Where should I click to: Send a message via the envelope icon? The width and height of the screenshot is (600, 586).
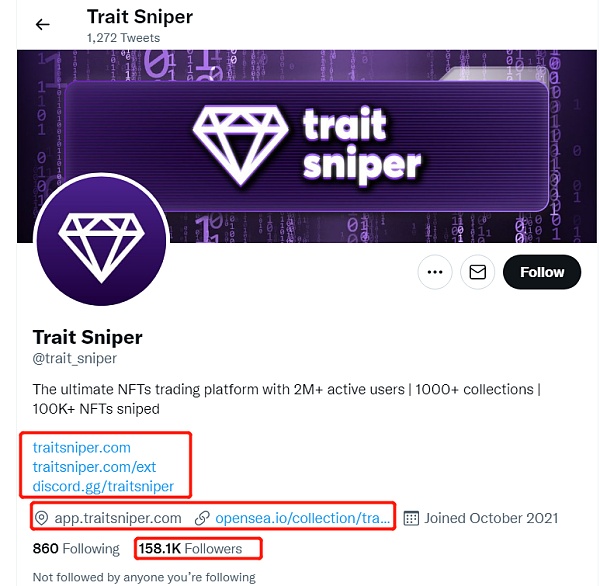click(x=478, y=272)
